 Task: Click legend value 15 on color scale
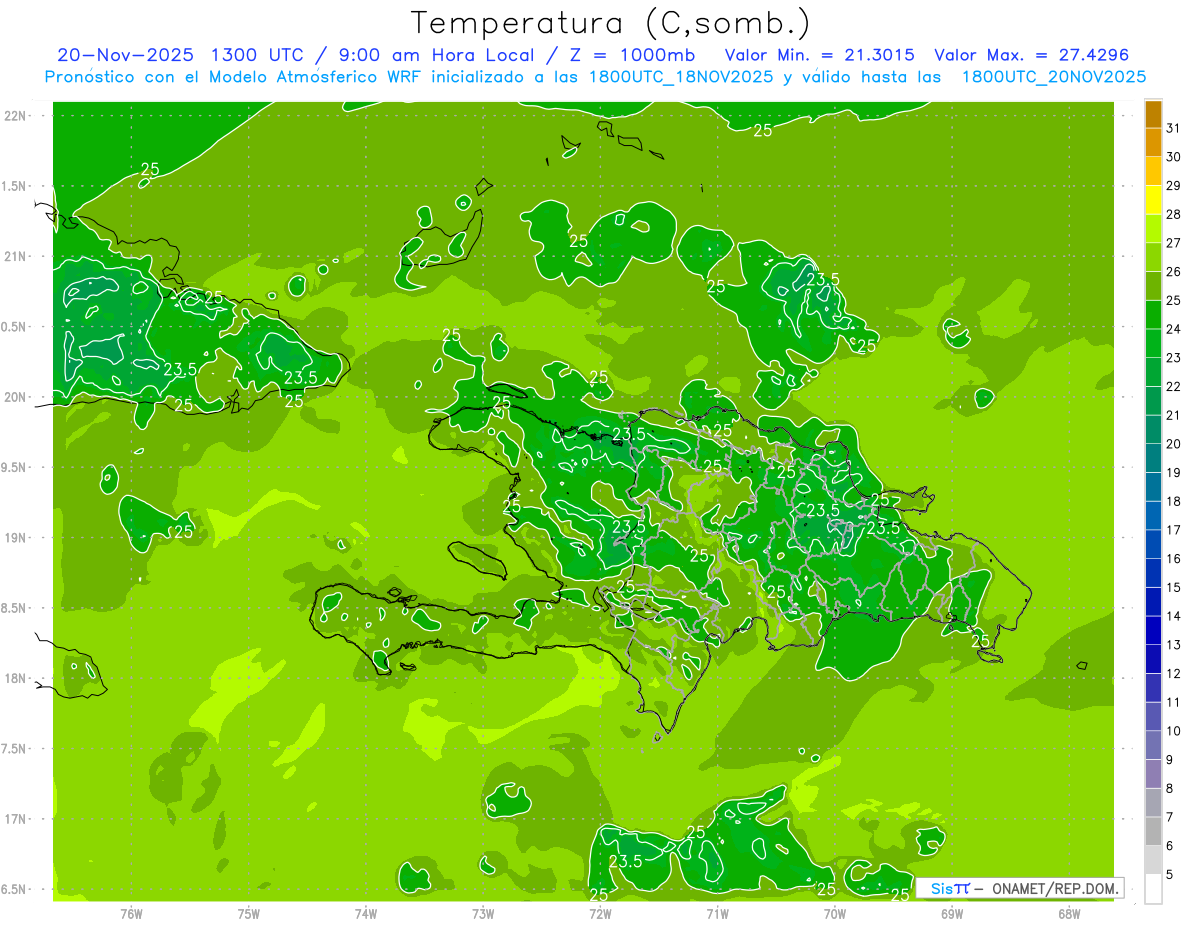point(1174,587)
